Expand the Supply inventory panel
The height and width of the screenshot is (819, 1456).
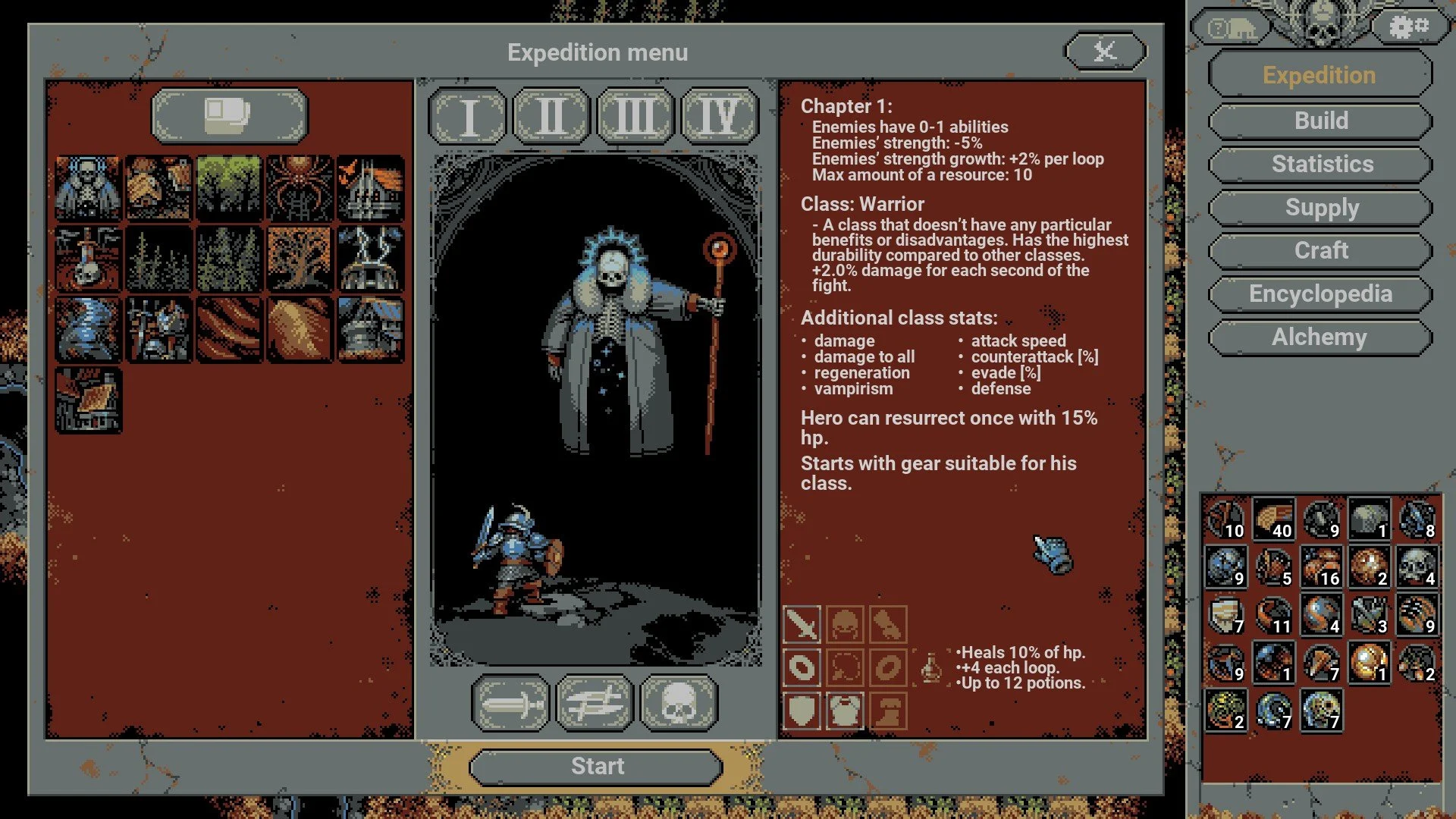(x=1320, y=208)
